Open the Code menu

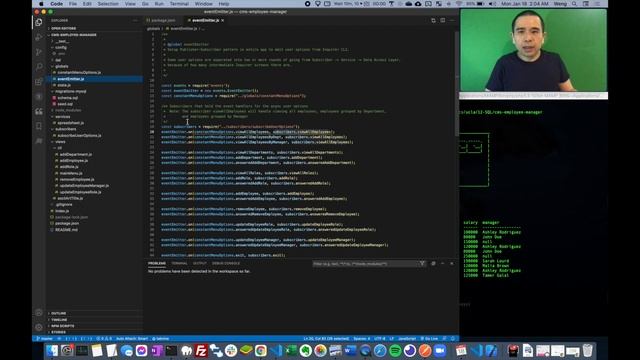click(56, 4)
